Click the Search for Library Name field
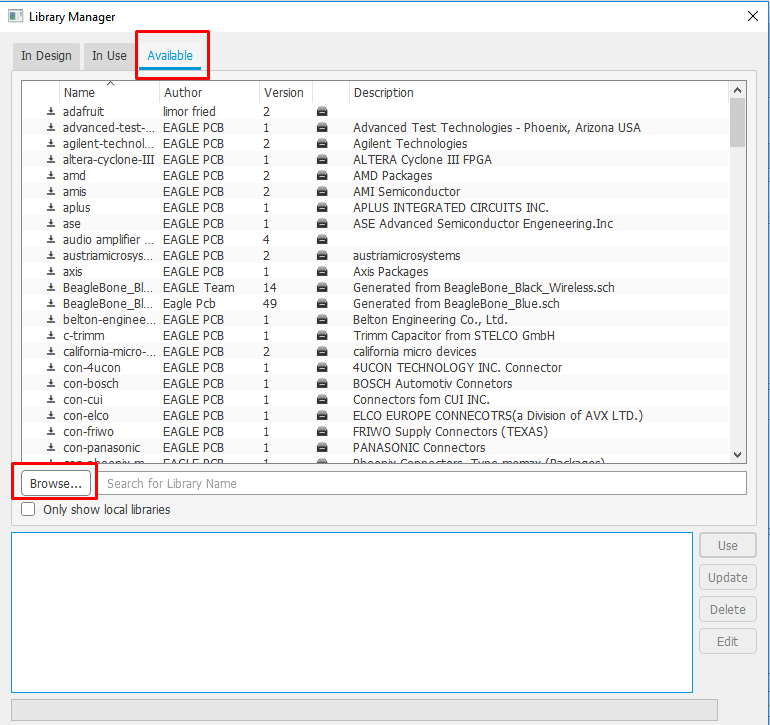 click(422, 483)
